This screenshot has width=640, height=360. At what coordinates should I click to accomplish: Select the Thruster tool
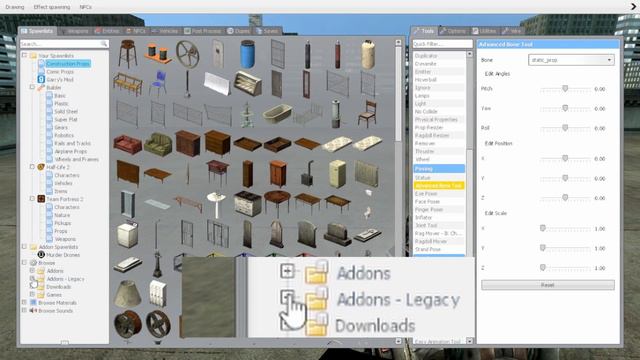(439, 151)
